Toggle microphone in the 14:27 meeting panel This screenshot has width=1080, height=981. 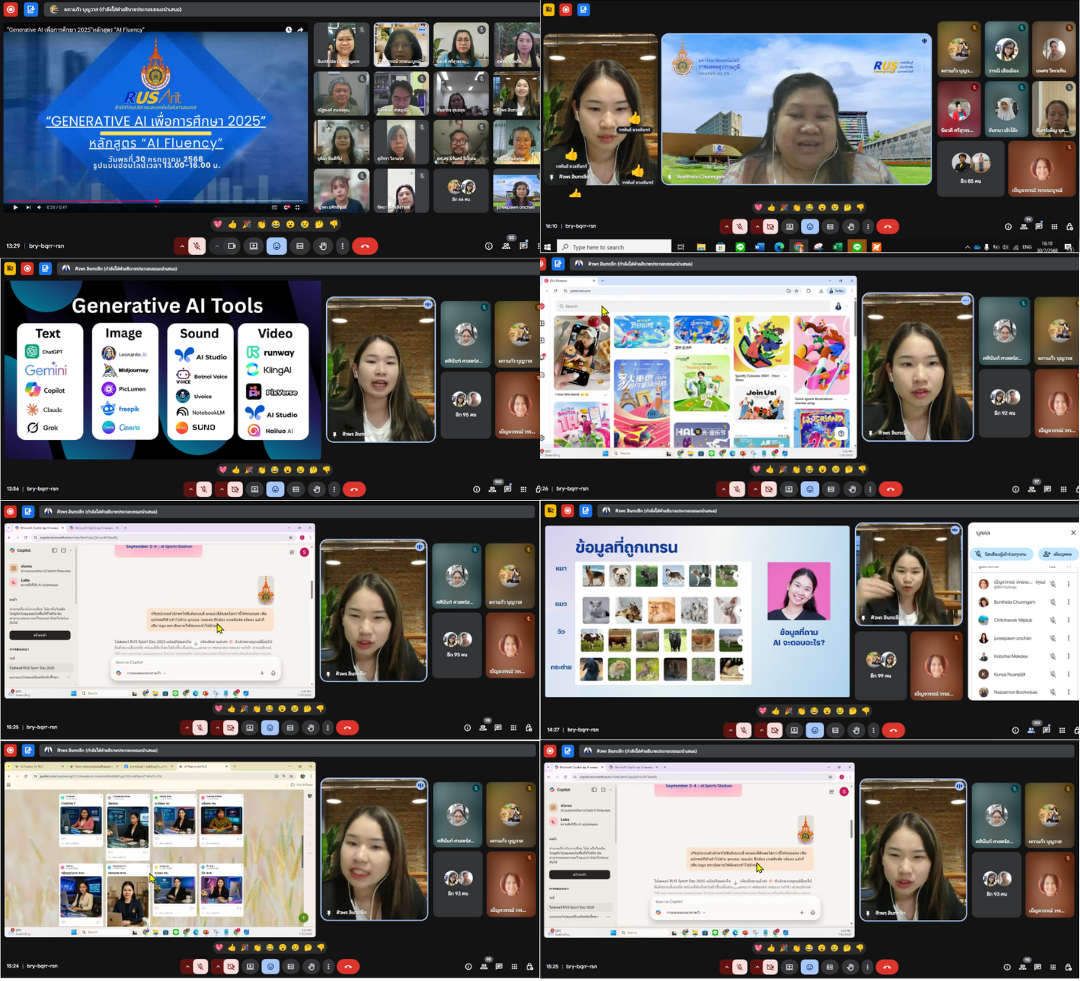pyautogui.click(x=743, y=730)
